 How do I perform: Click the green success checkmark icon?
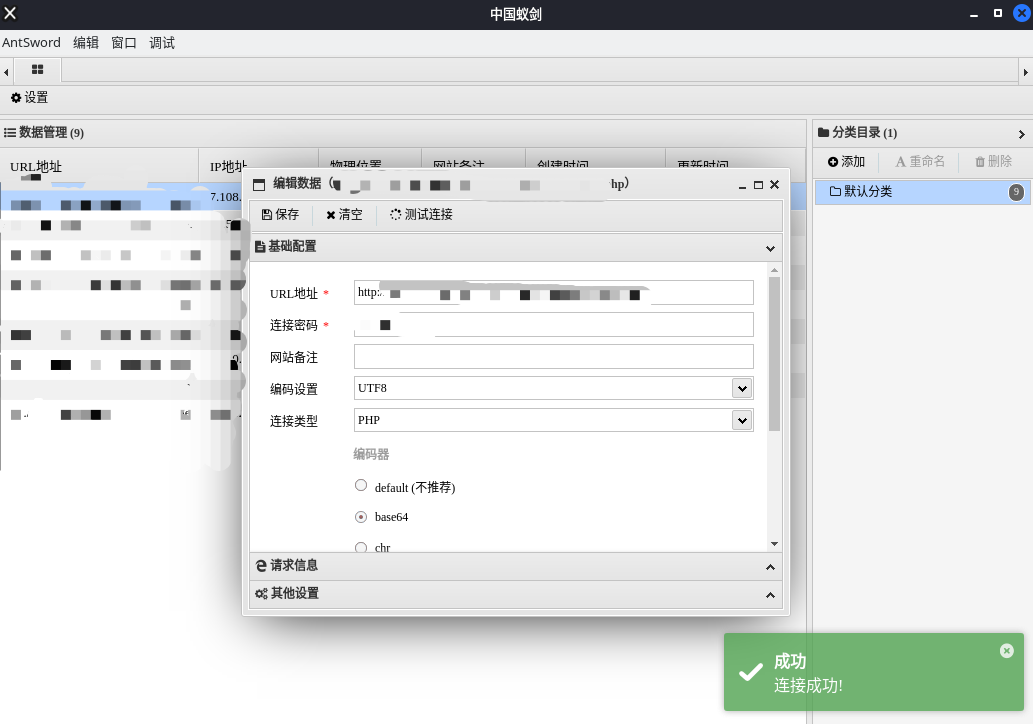pyautogui.click(x=750, y=673)
